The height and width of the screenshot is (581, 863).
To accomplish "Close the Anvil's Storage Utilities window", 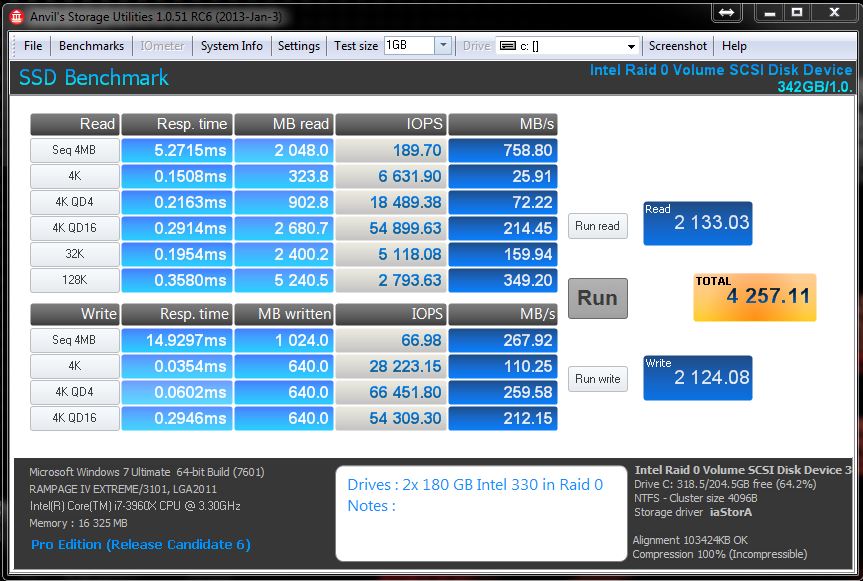I will pyautogui.click(x=834, y=12).
